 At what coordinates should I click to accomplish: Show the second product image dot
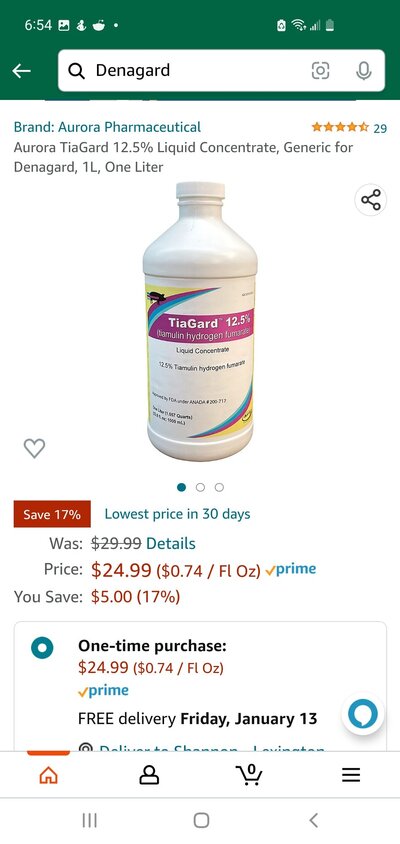[200, 487]
